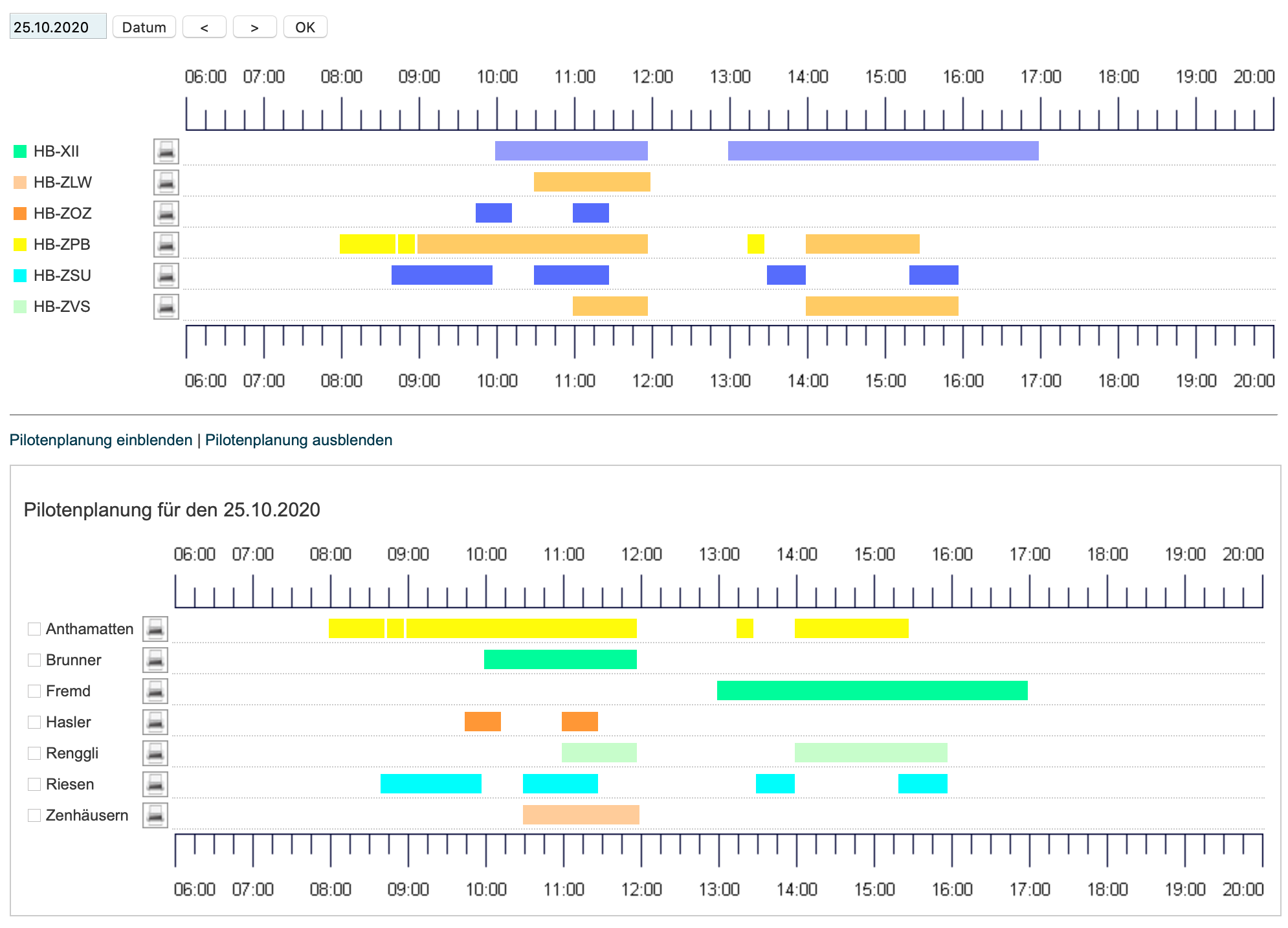Screen dimensions: 1288x928
Task: Advance to next day with > button
Action: [x=254, y=27]
